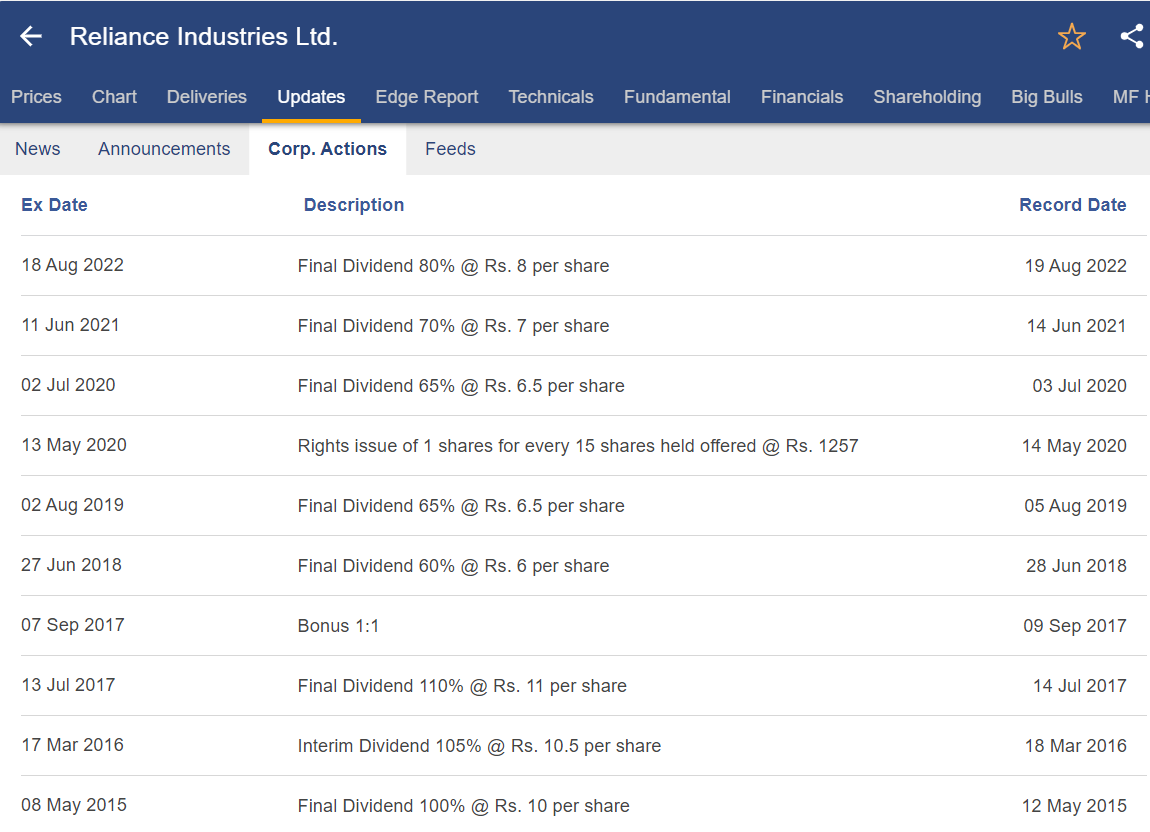The width and height of the screenshot is (1150, 832).
Task: Select record date 09 Sep 2017
Action: [1074, 626]
